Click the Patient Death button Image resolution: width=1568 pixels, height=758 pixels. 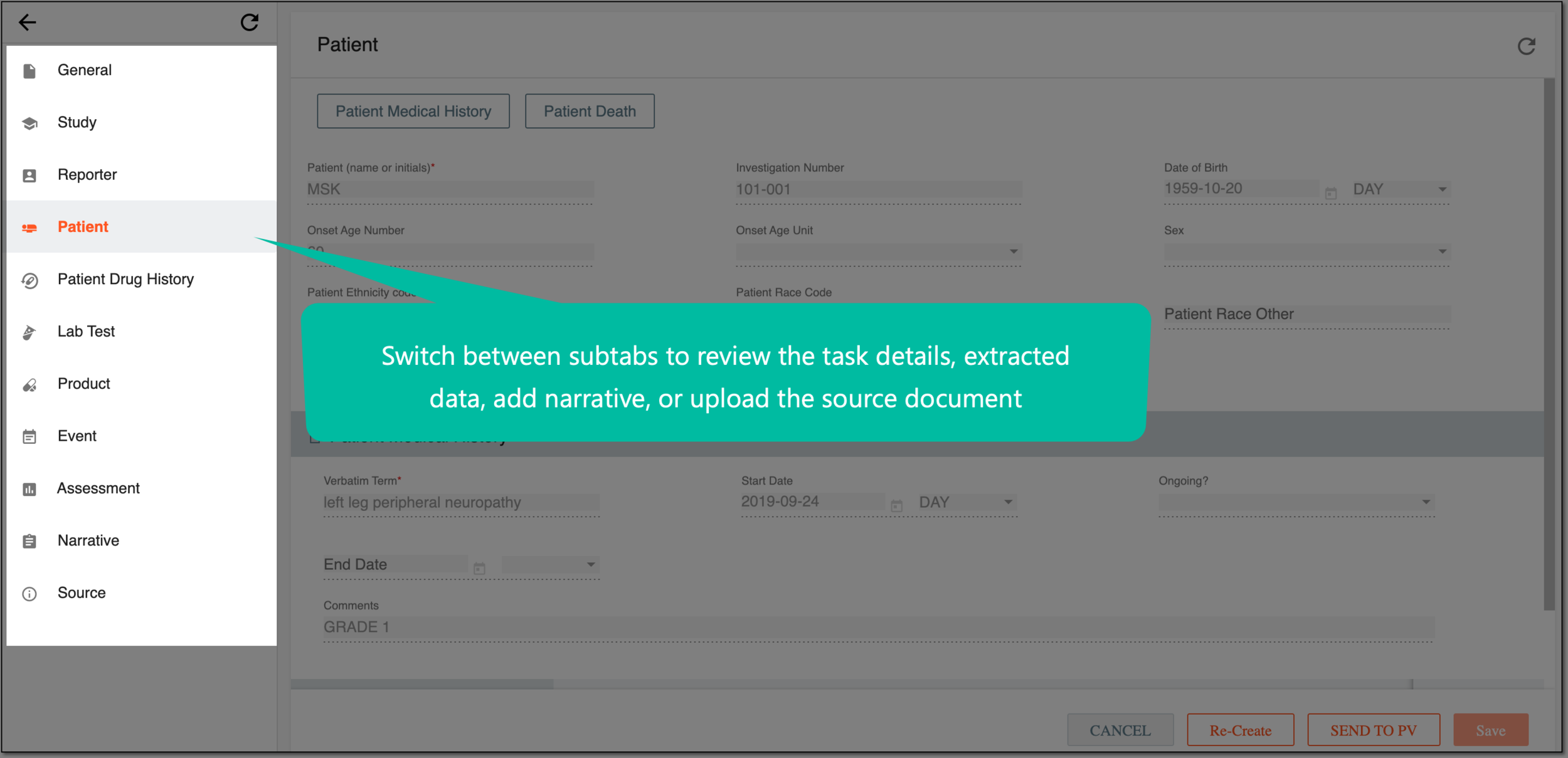coord(590,111)
